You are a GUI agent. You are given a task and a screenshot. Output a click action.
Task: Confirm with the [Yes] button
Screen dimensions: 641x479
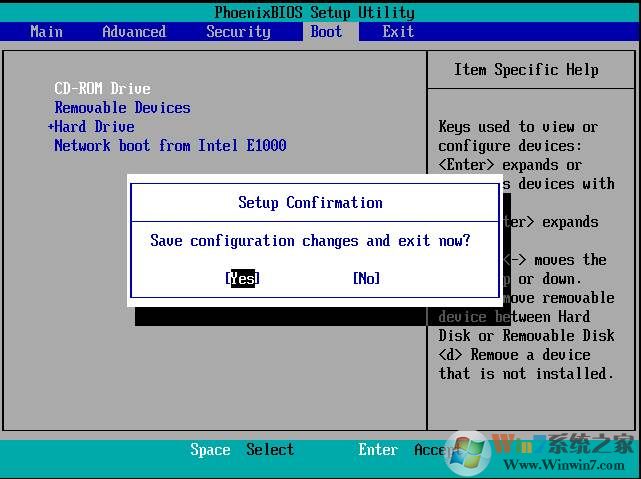pyautogui.click(x=242, y=278)
